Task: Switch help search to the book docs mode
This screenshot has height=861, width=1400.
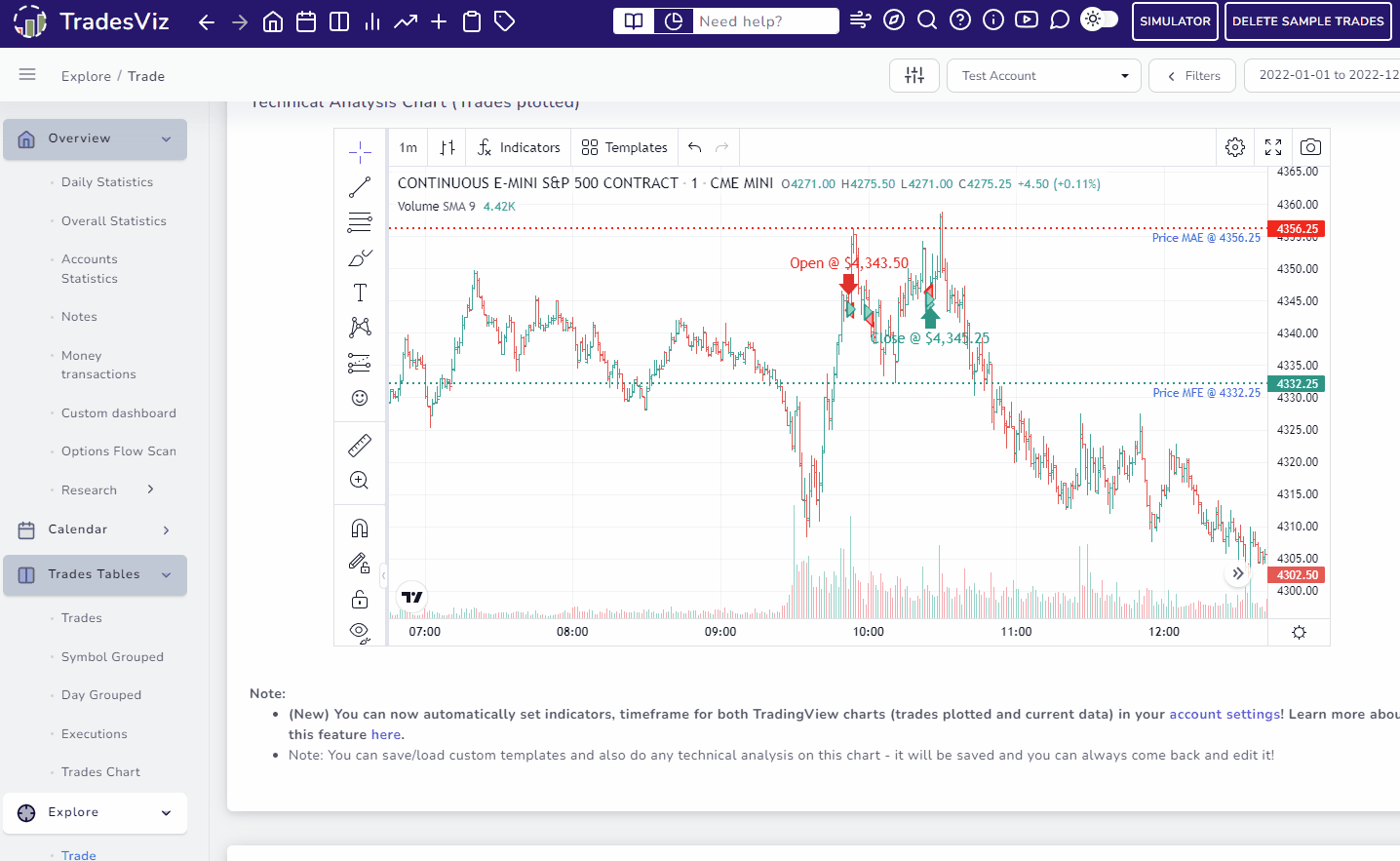Action: click(634, 20)
